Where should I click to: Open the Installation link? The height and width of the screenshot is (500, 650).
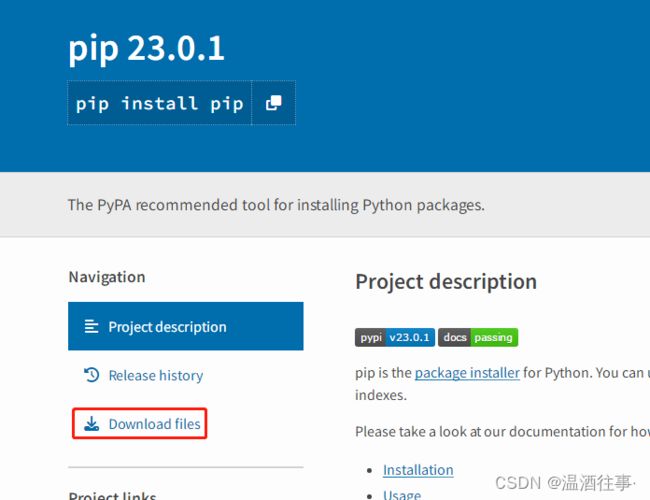tap(418, 470)
